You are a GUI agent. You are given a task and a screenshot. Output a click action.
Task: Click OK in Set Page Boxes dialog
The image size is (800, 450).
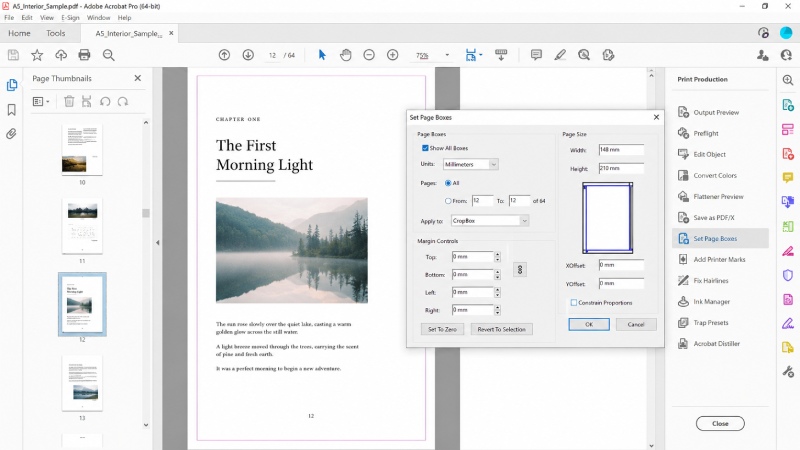[589, 324]
